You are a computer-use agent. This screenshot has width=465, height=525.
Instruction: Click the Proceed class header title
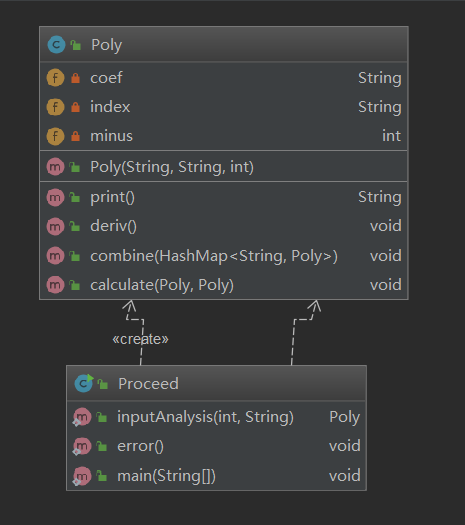tap(148, 383)
